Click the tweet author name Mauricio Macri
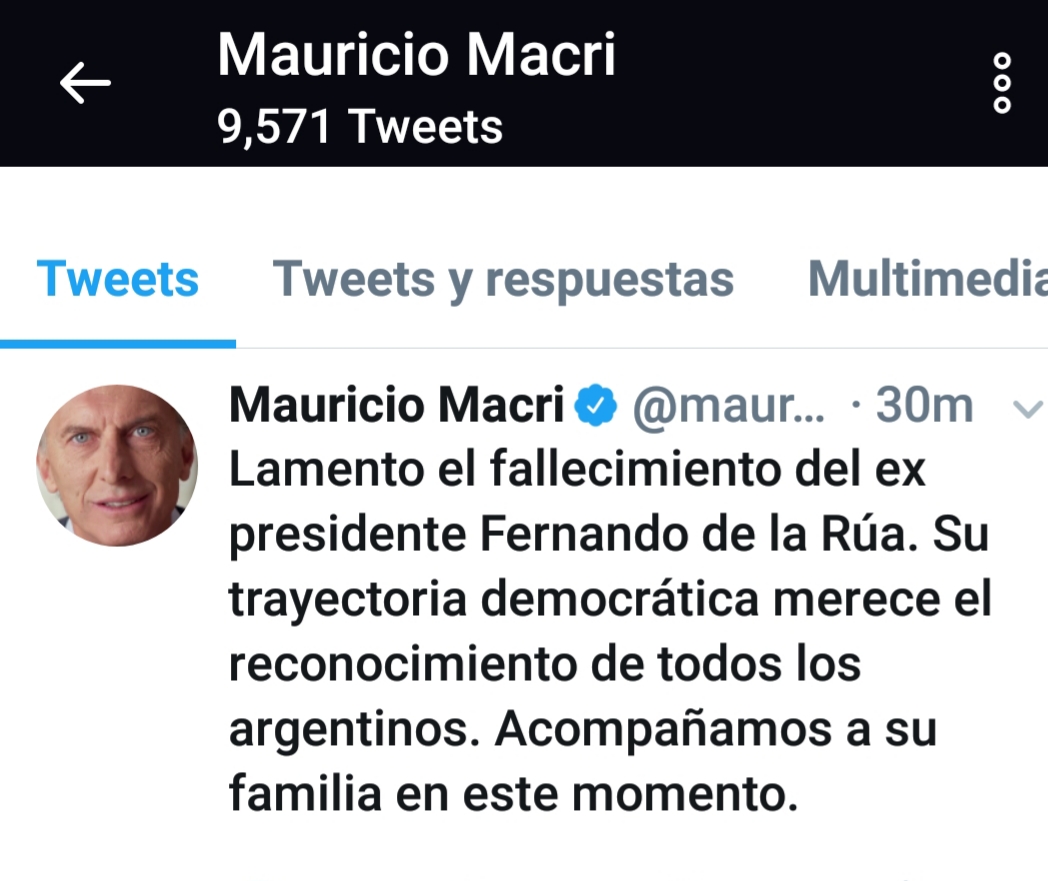 (397, 406)
